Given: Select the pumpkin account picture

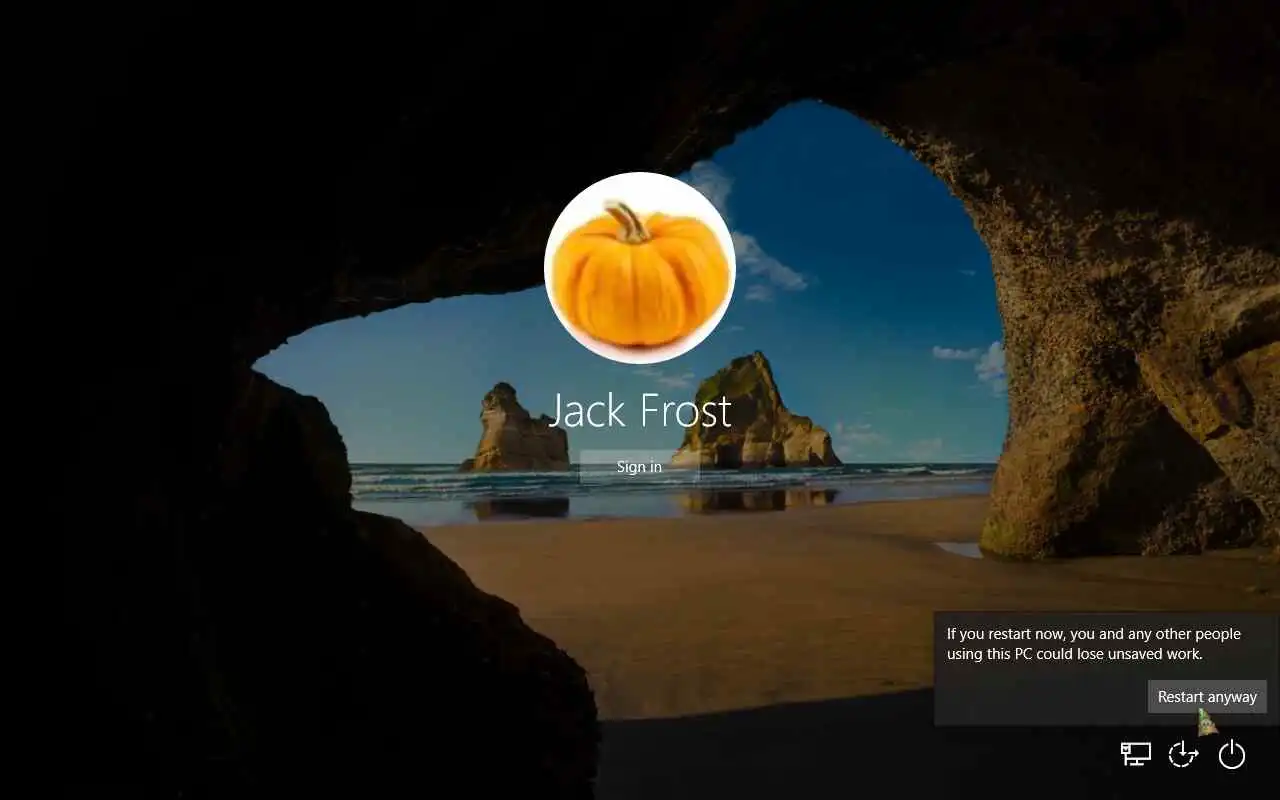Looking at the screenshot, I should [x=640, y=268].
